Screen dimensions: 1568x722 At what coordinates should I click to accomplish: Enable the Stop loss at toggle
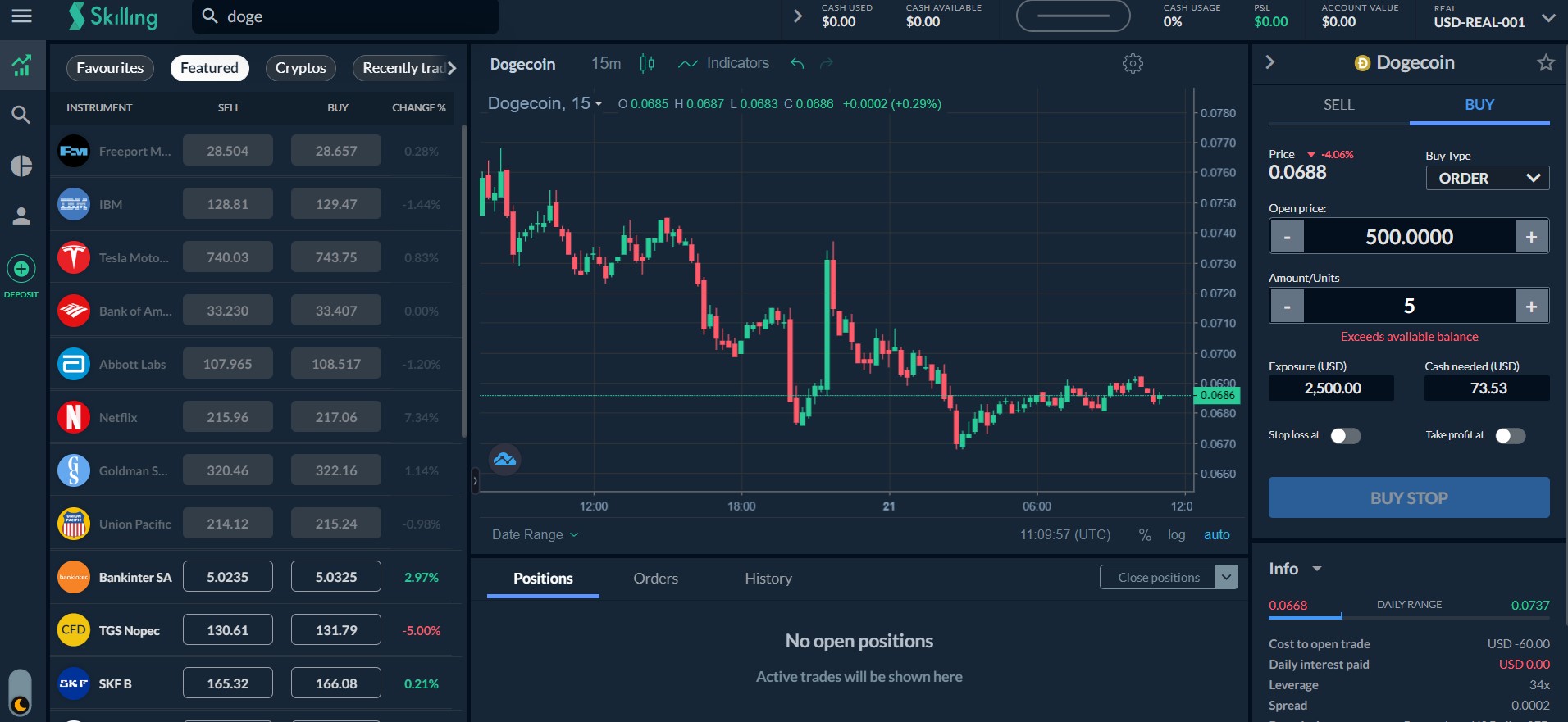click(1345, 436)
